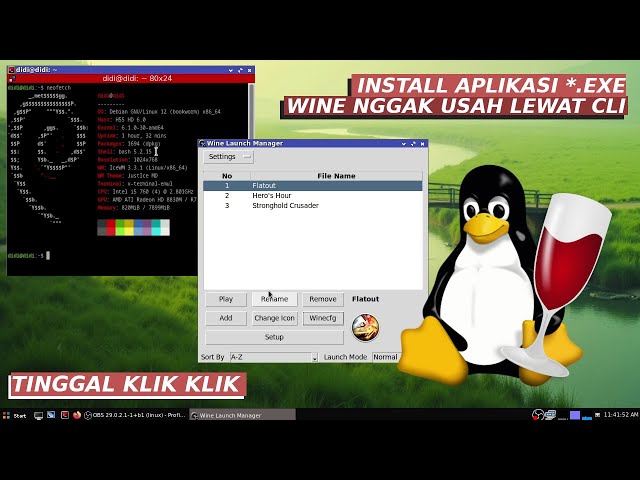Select the Hero's Hour row
The width and height of the screenshot is (640, 480).
tap(313, 196)
